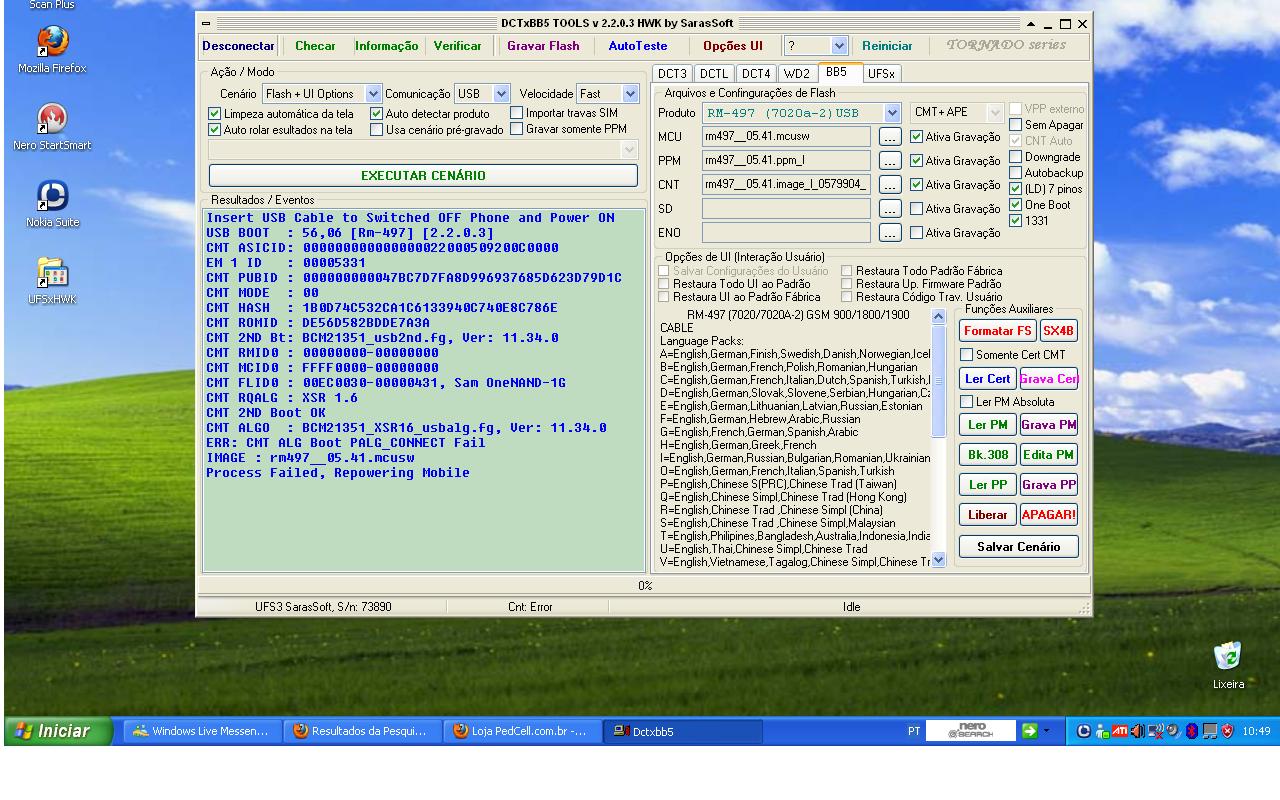Enable SD Ativa Gravação checkbox

click(x=916, y=209)
